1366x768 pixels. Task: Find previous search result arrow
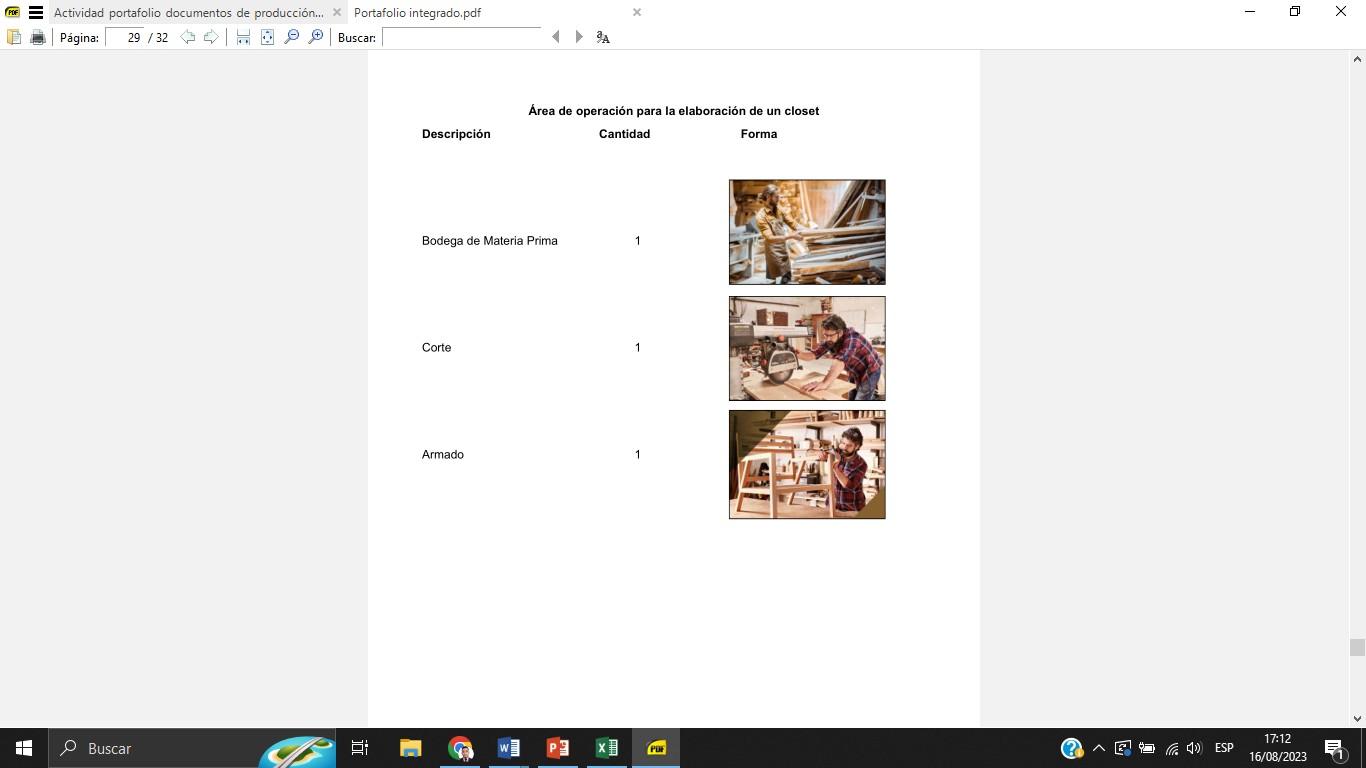(556, 37)
